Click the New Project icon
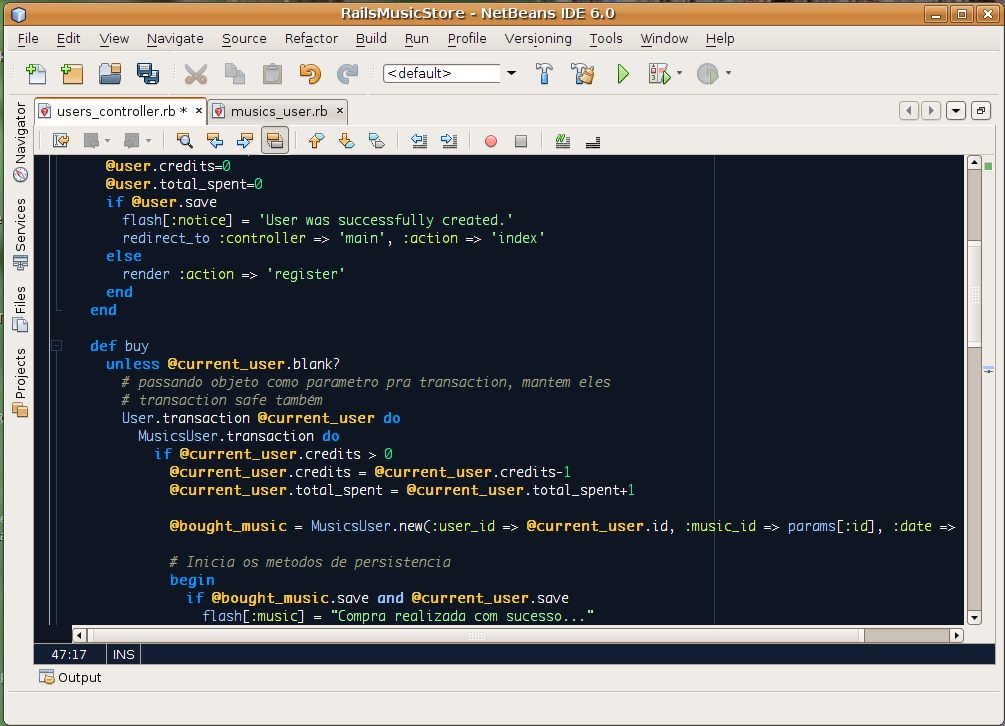 (72, 74)
